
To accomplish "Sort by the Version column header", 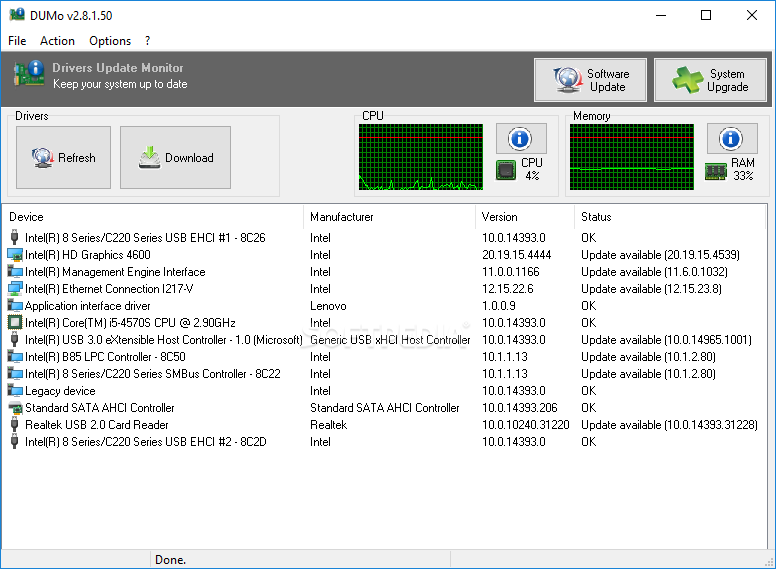I will [525, 217].
